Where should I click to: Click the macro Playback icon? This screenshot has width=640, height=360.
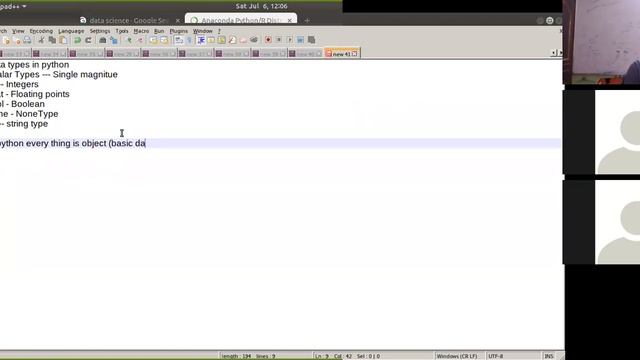[289, 40]
